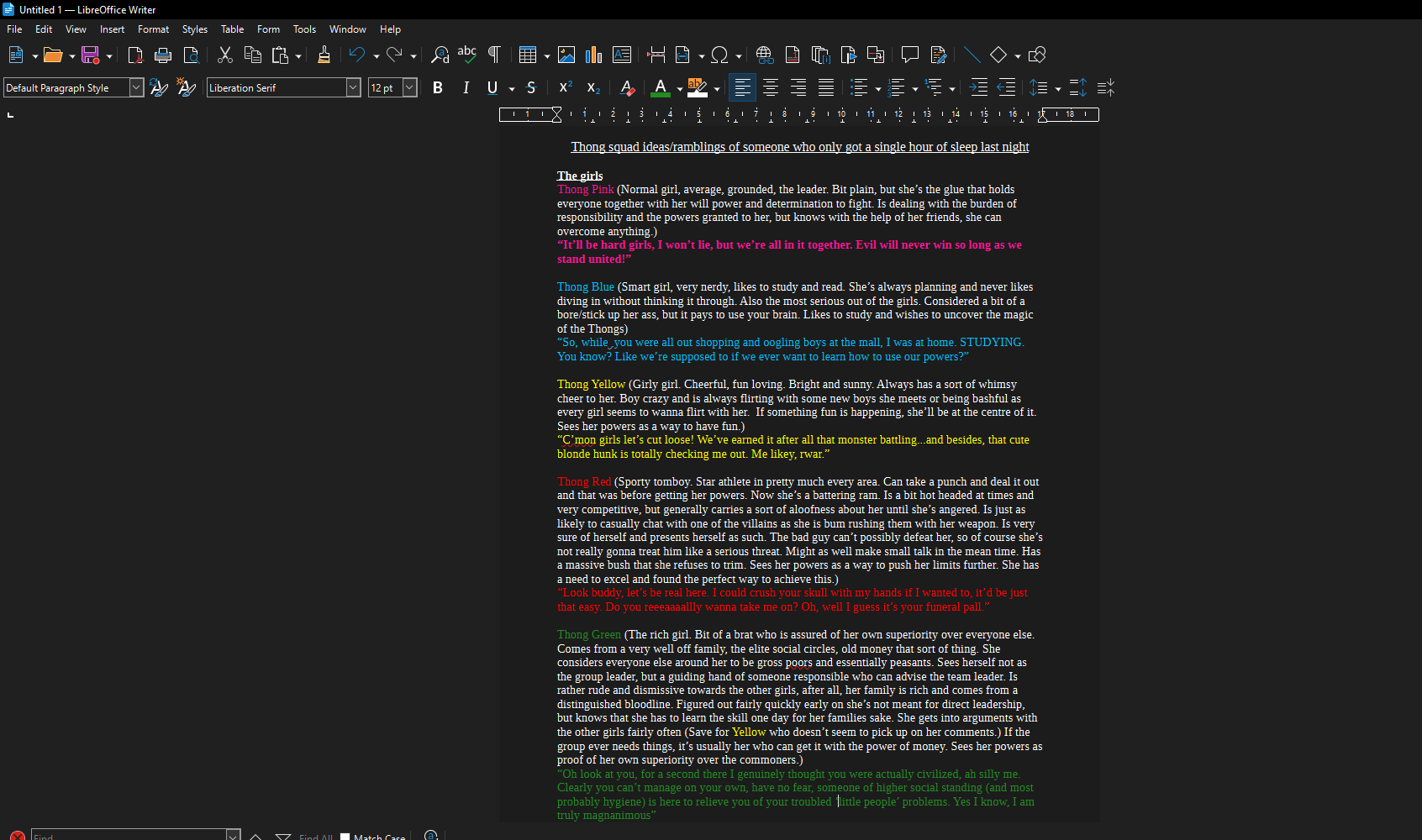Open Find and Replace from the toolbar
The image size is (1422, 840).
440,55
